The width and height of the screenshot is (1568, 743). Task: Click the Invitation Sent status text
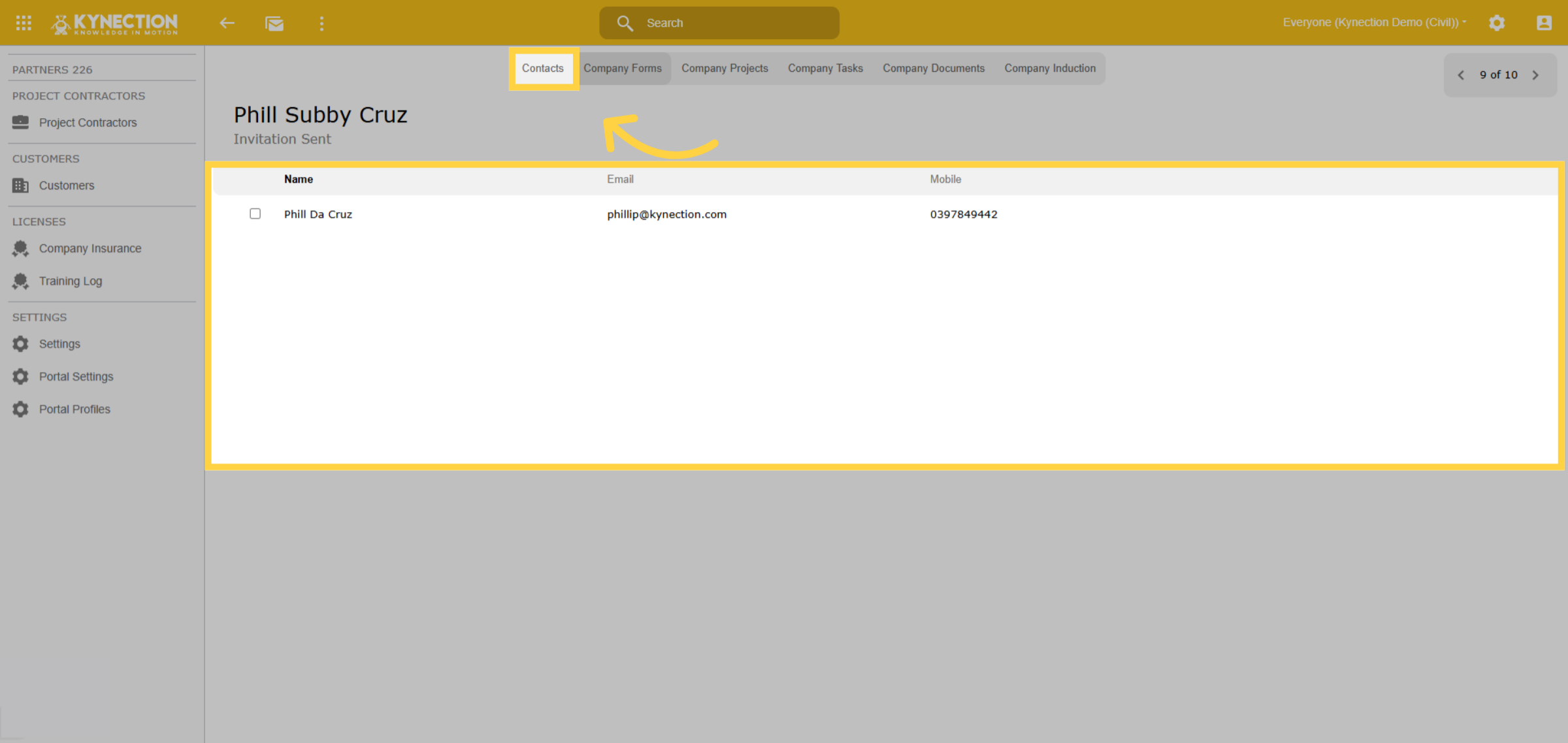(x=282, y=139)
